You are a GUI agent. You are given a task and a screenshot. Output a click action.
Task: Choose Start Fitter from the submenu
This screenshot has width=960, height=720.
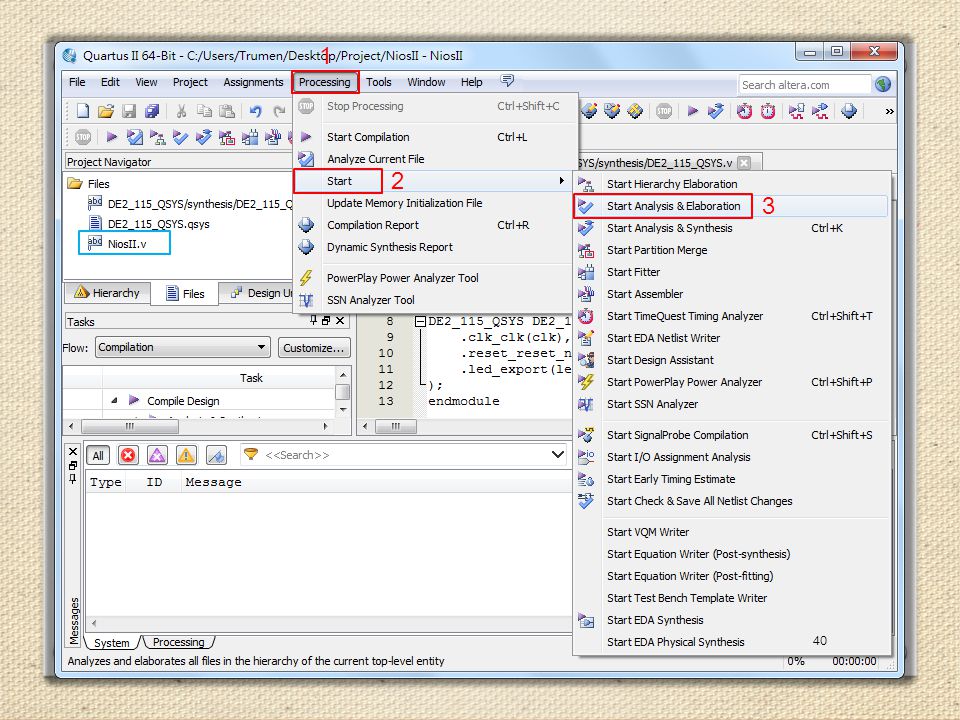pyautogui.click(x=730, y=272)
